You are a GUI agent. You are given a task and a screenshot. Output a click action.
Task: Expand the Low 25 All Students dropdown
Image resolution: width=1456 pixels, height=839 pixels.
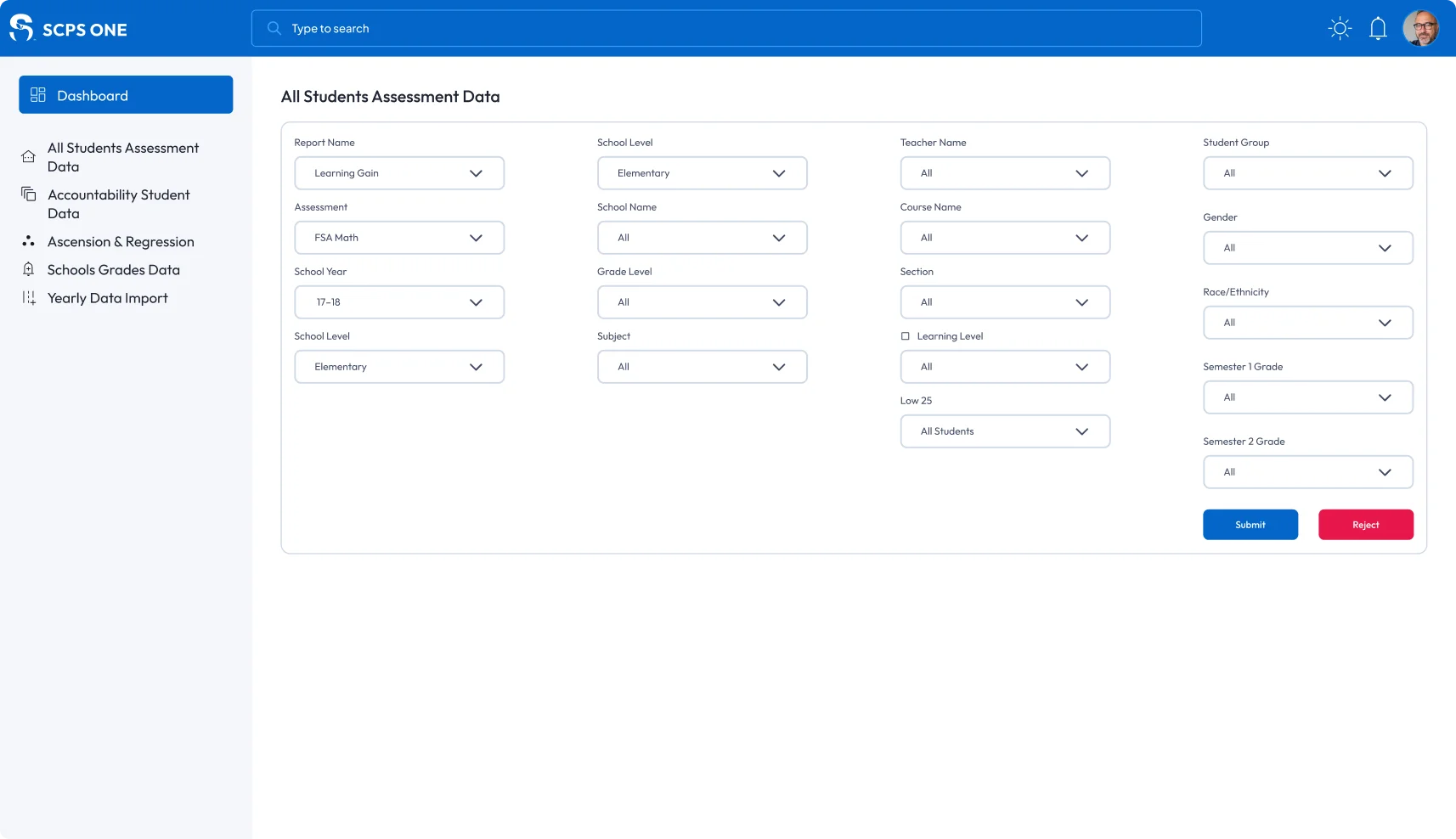pos(1005,431)
